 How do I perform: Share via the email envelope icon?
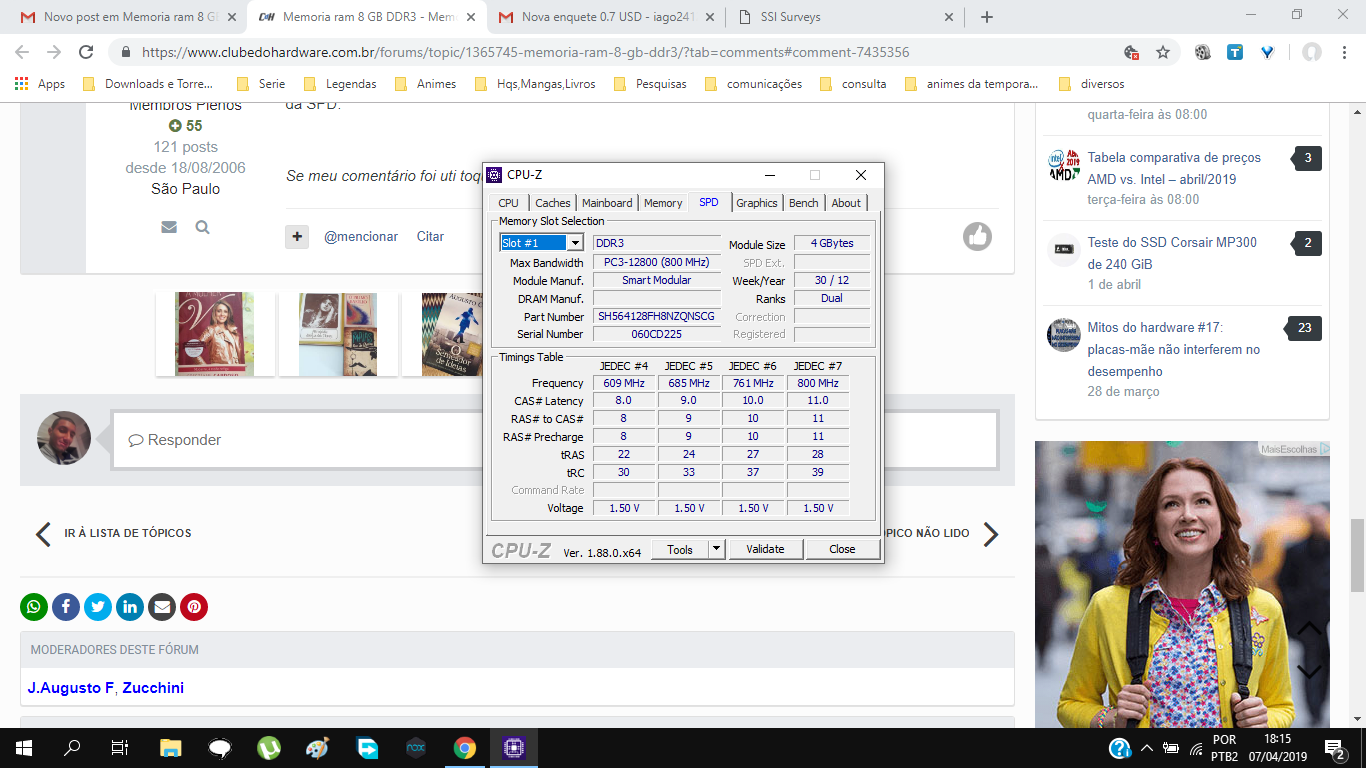162,606
